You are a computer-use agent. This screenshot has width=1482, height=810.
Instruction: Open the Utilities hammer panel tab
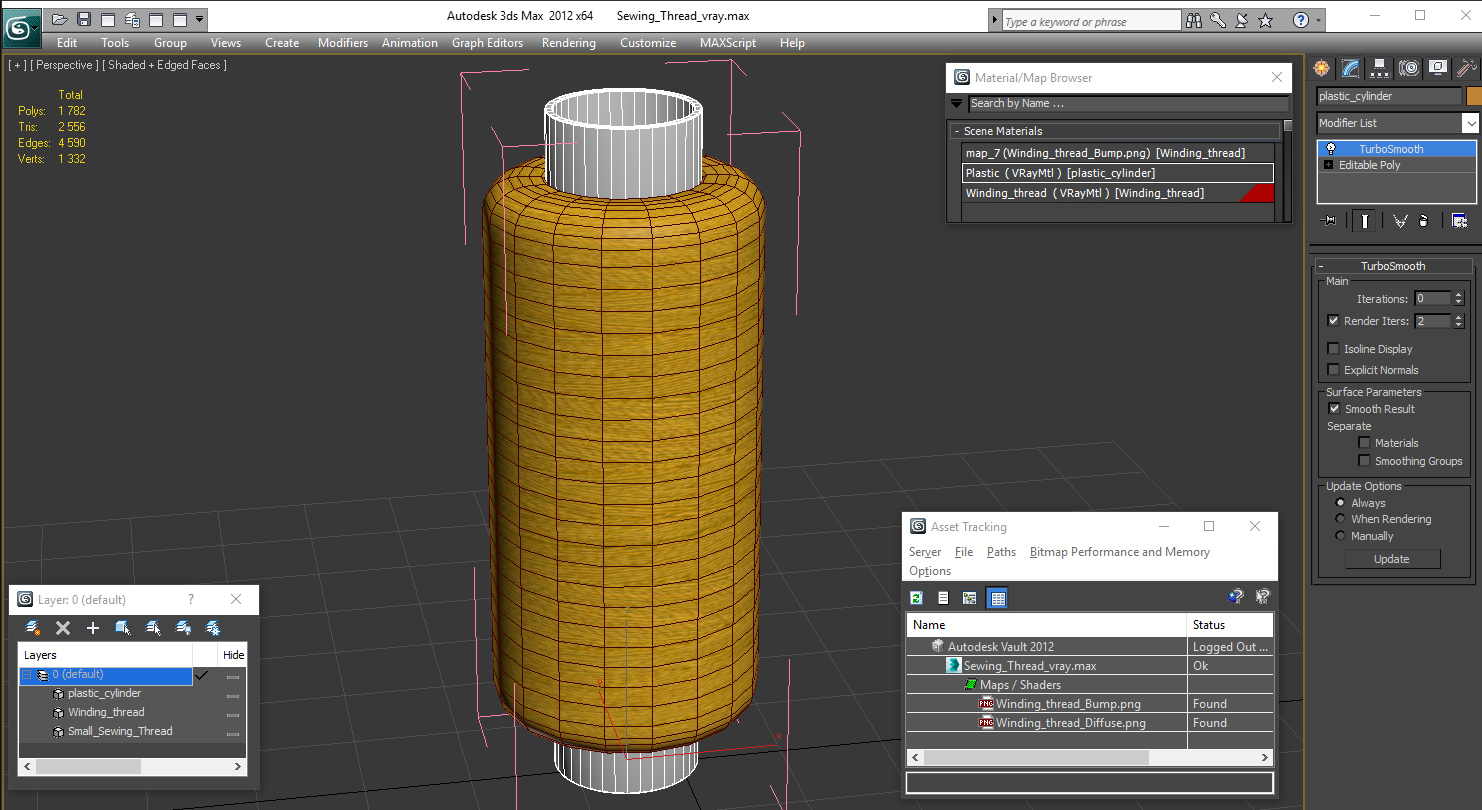pos(1466,68)
